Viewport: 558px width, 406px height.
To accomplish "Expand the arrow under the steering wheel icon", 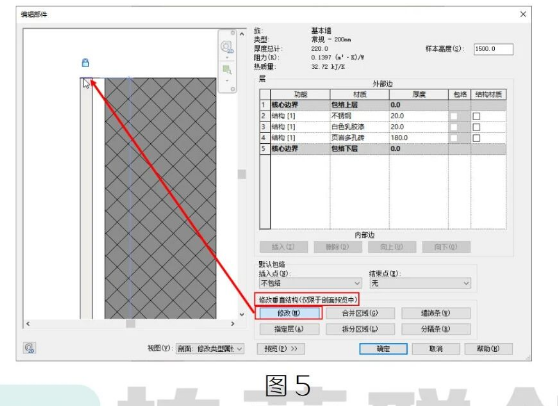I will click(227, 57).
